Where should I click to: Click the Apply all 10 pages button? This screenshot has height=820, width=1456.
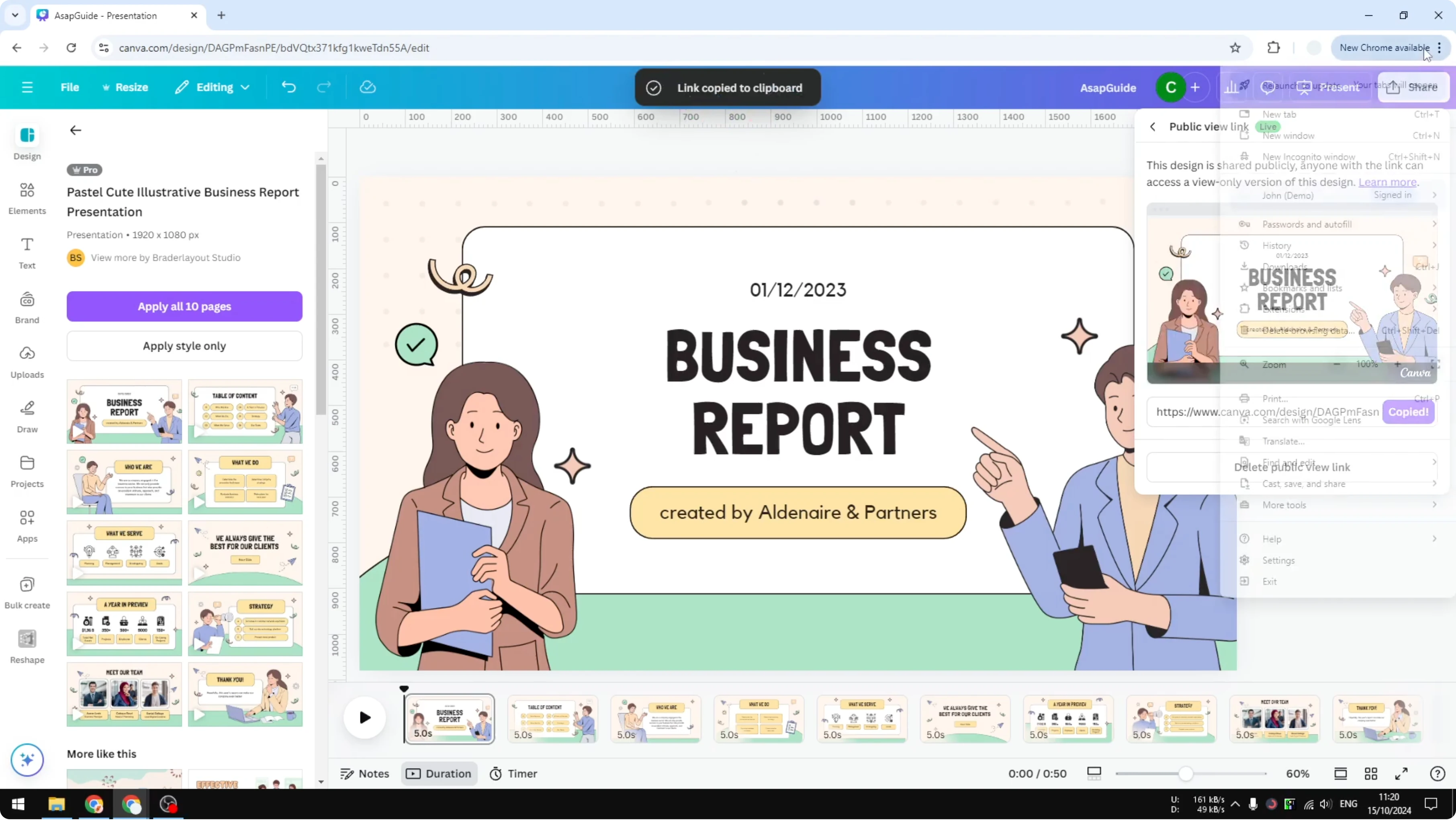[184, 306]
